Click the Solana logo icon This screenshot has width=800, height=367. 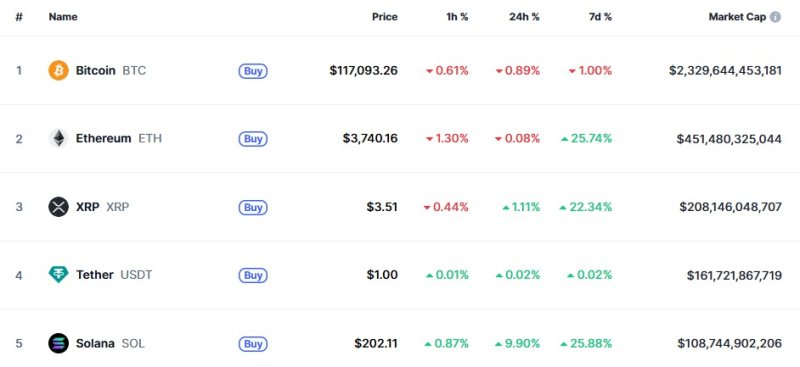[58, 344]
